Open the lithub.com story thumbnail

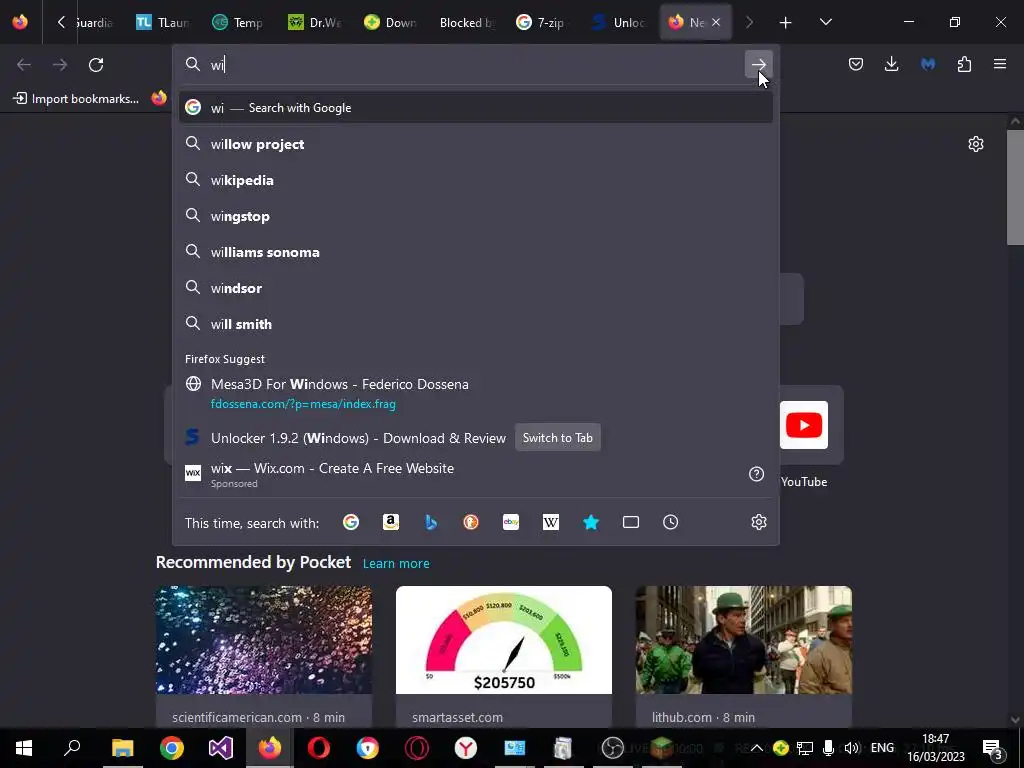click(744, 640)
